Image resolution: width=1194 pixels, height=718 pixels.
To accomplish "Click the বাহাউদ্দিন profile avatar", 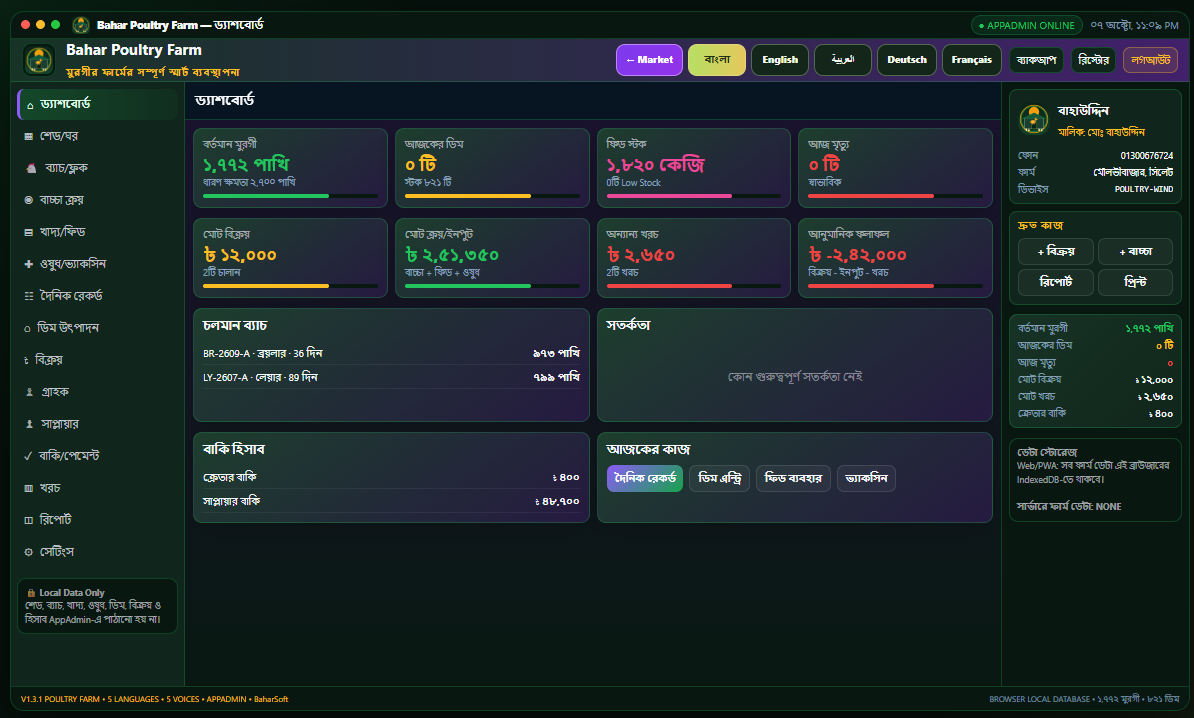I will coord(1033,119).
